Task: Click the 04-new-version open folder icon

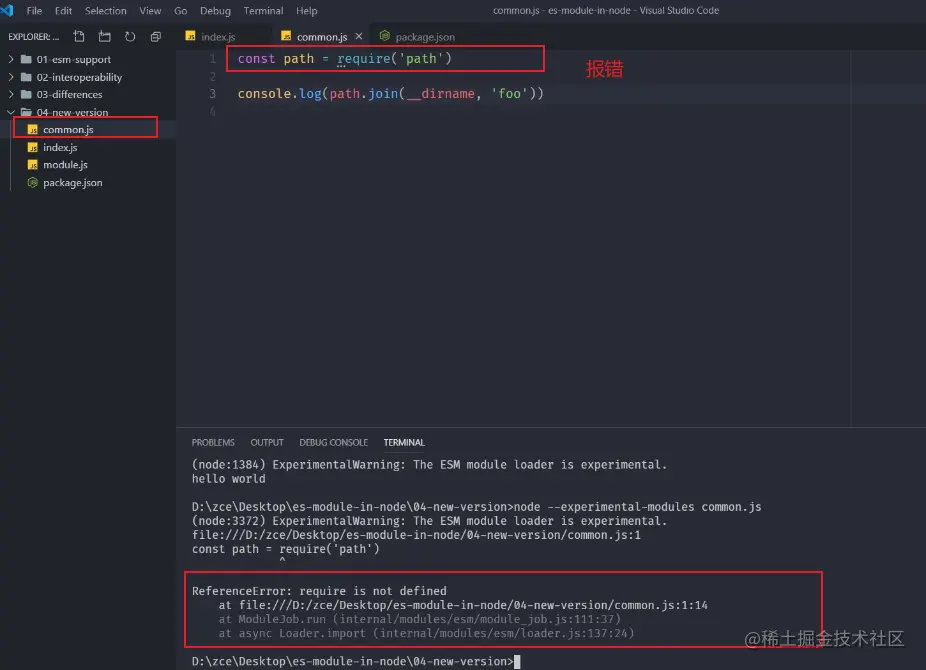Action: pos(26,112)
